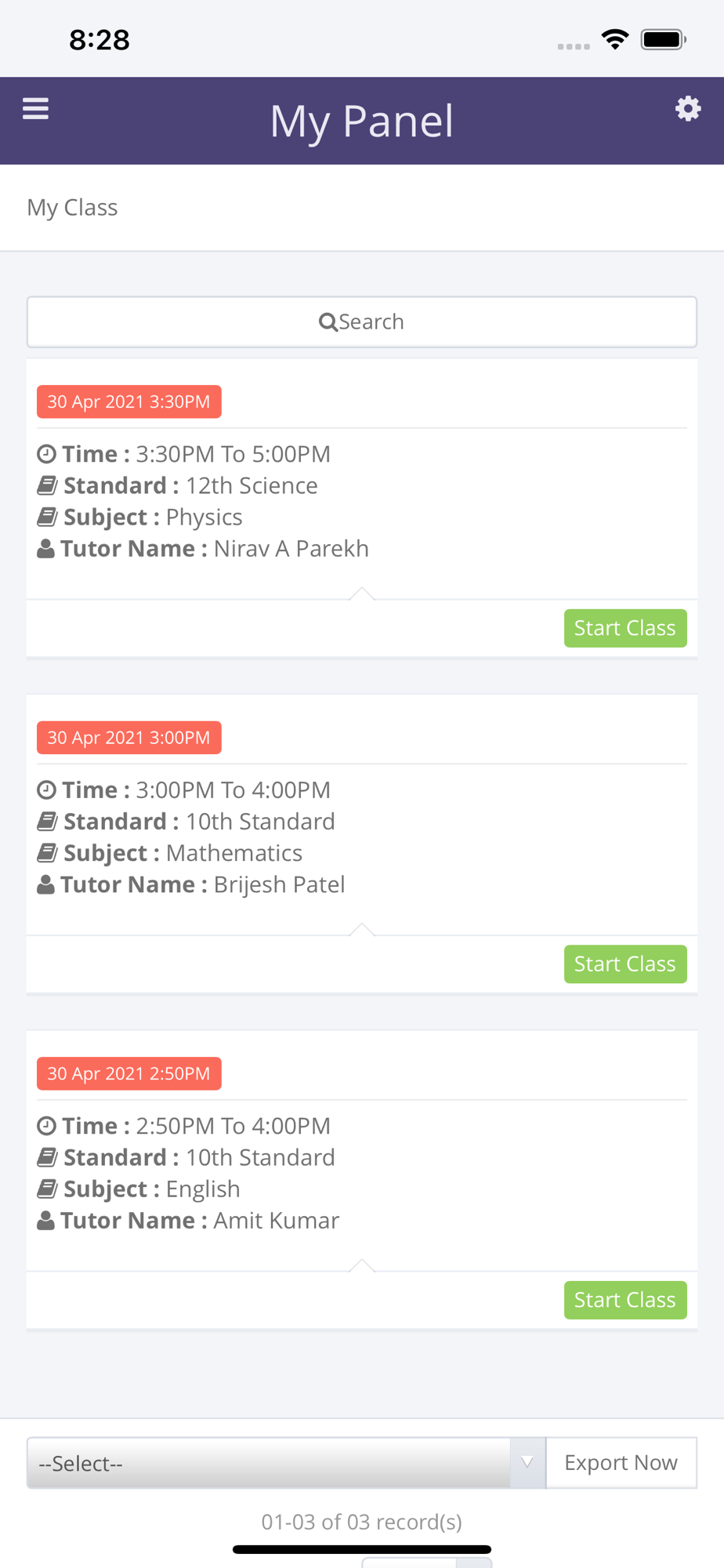Click the search magnifier icon
The height and width of the screenshot is (1568, 724).
(x=328, y=322)
